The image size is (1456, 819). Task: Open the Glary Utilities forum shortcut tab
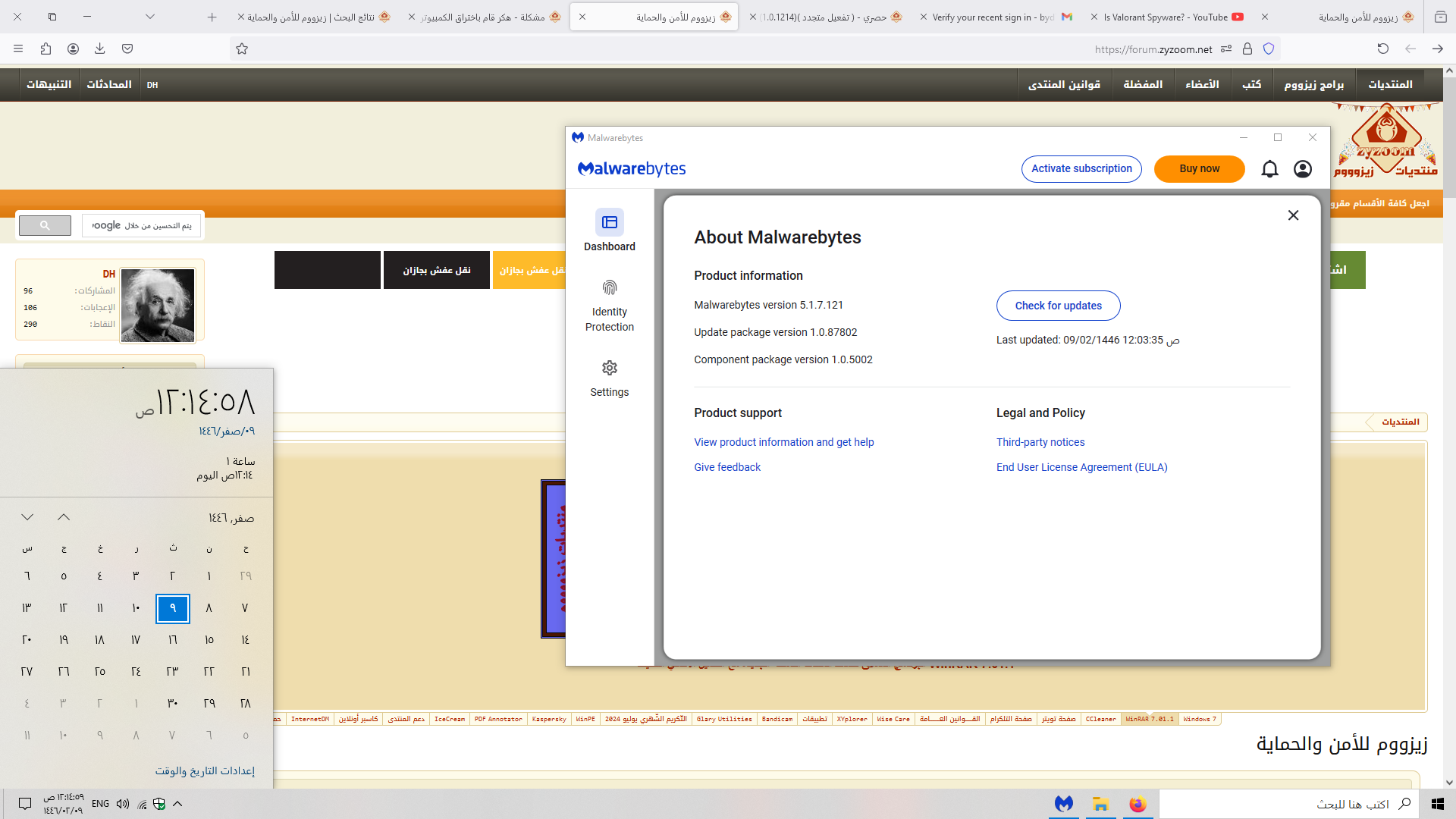(x=724, y=719)
